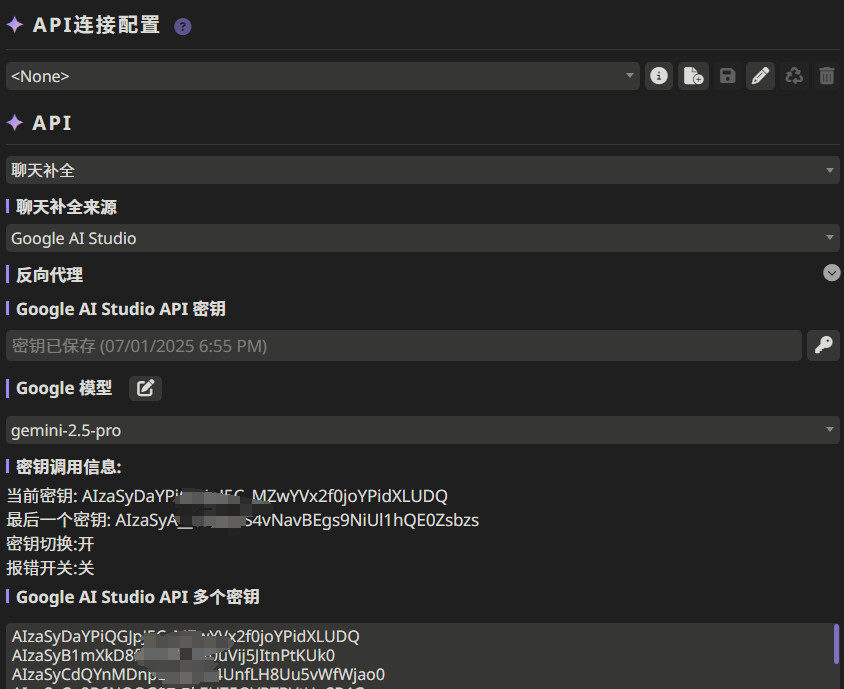Click the help icon beside API连接配置
This screenshot has width=844, height=689.
tap(182, 27)
